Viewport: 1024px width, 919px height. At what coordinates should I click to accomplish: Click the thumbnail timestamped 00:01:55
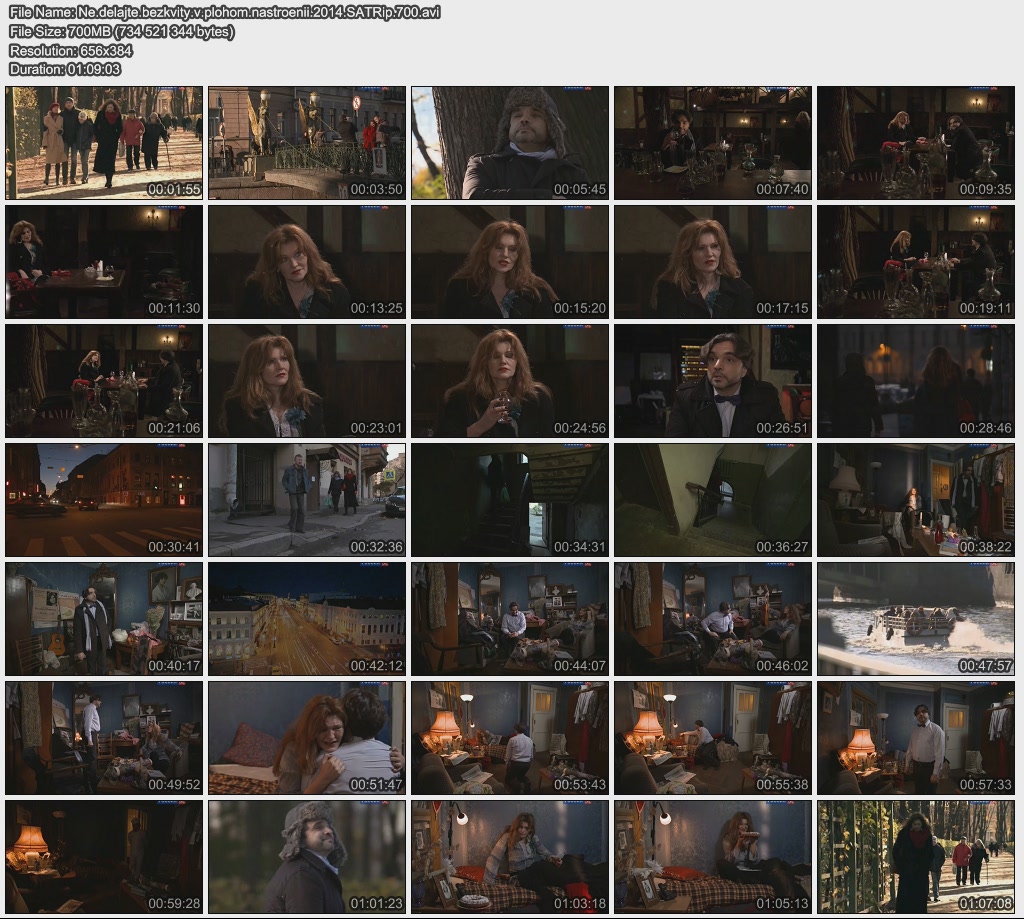pyautogui.click(x=104, y=143)
